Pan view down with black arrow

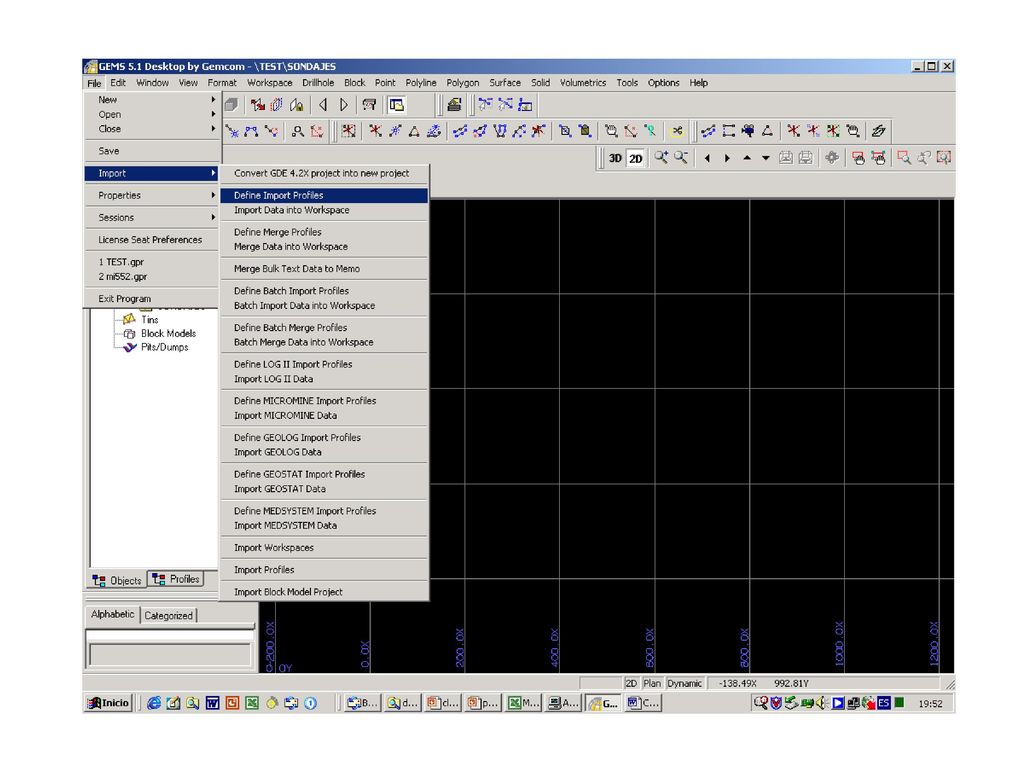pyautogui.click(x=765, y=158)
